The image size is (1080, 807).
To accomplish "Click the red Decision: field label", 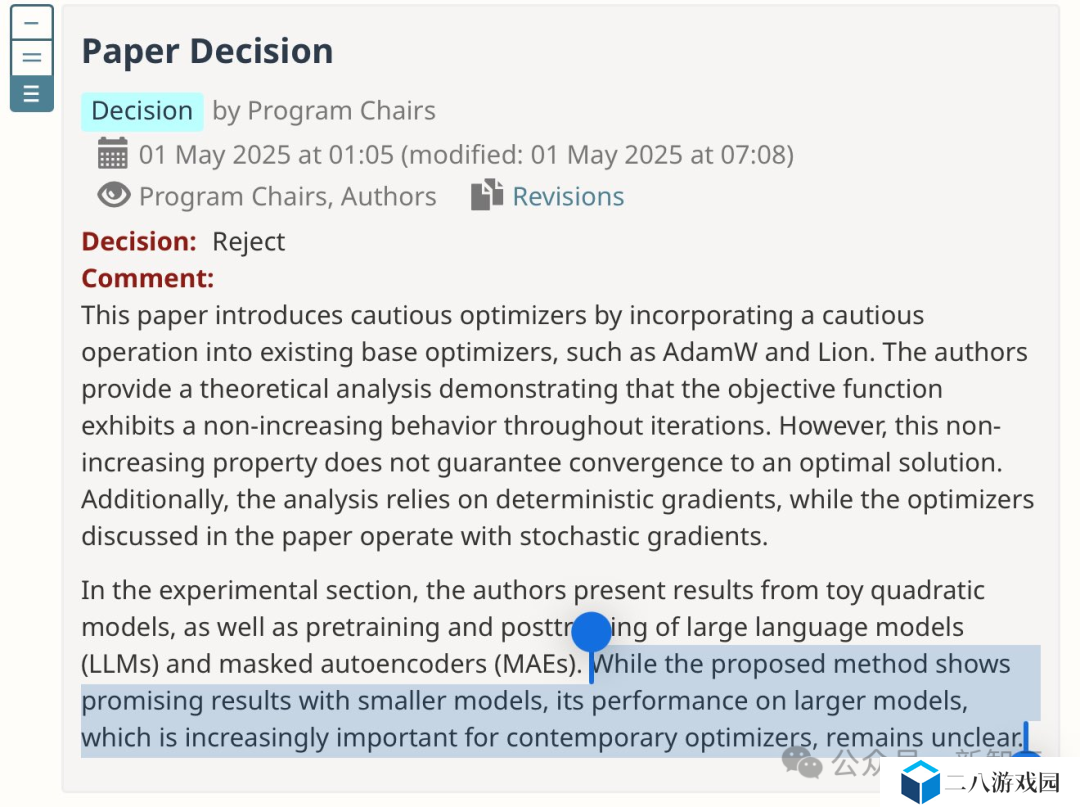I will [139, 242].
